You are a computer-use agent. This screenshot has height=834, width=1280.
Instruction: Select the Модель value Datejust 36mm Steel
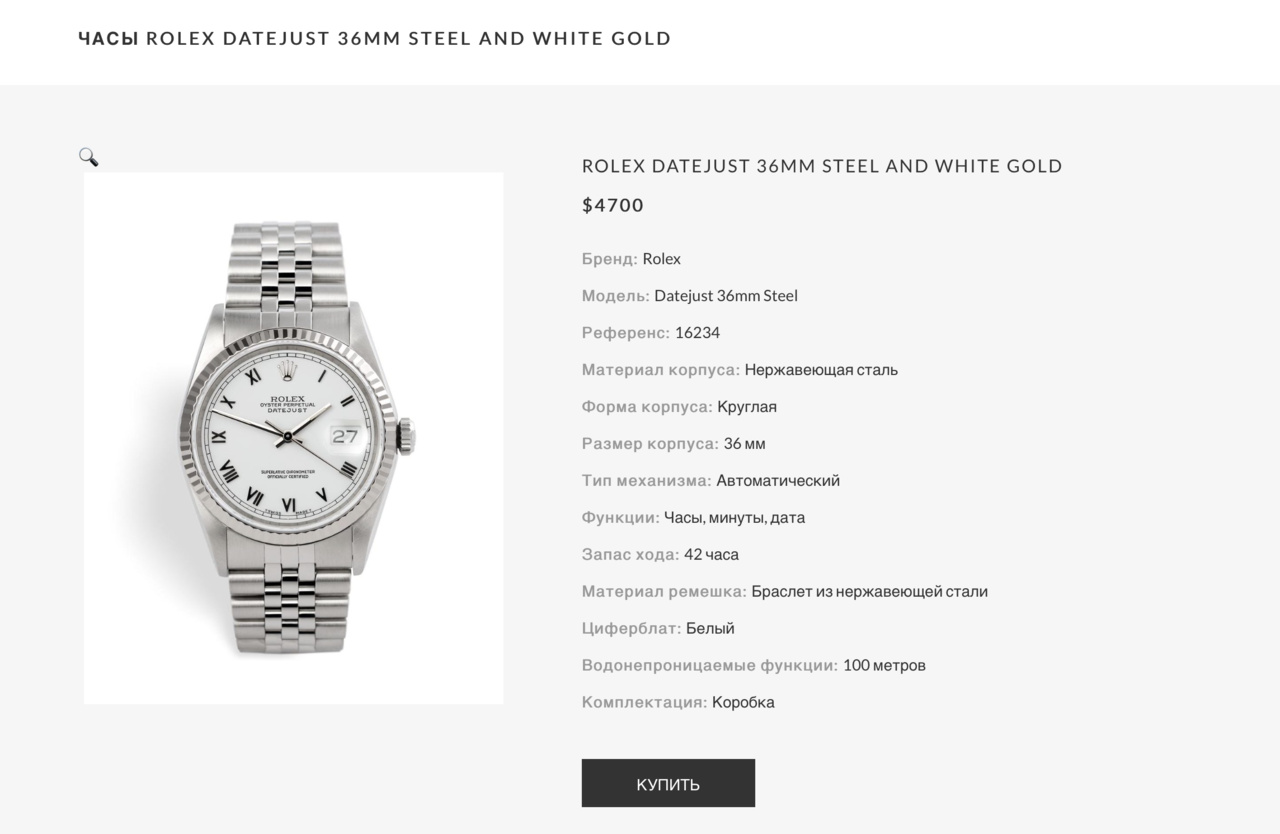point(725,296)
